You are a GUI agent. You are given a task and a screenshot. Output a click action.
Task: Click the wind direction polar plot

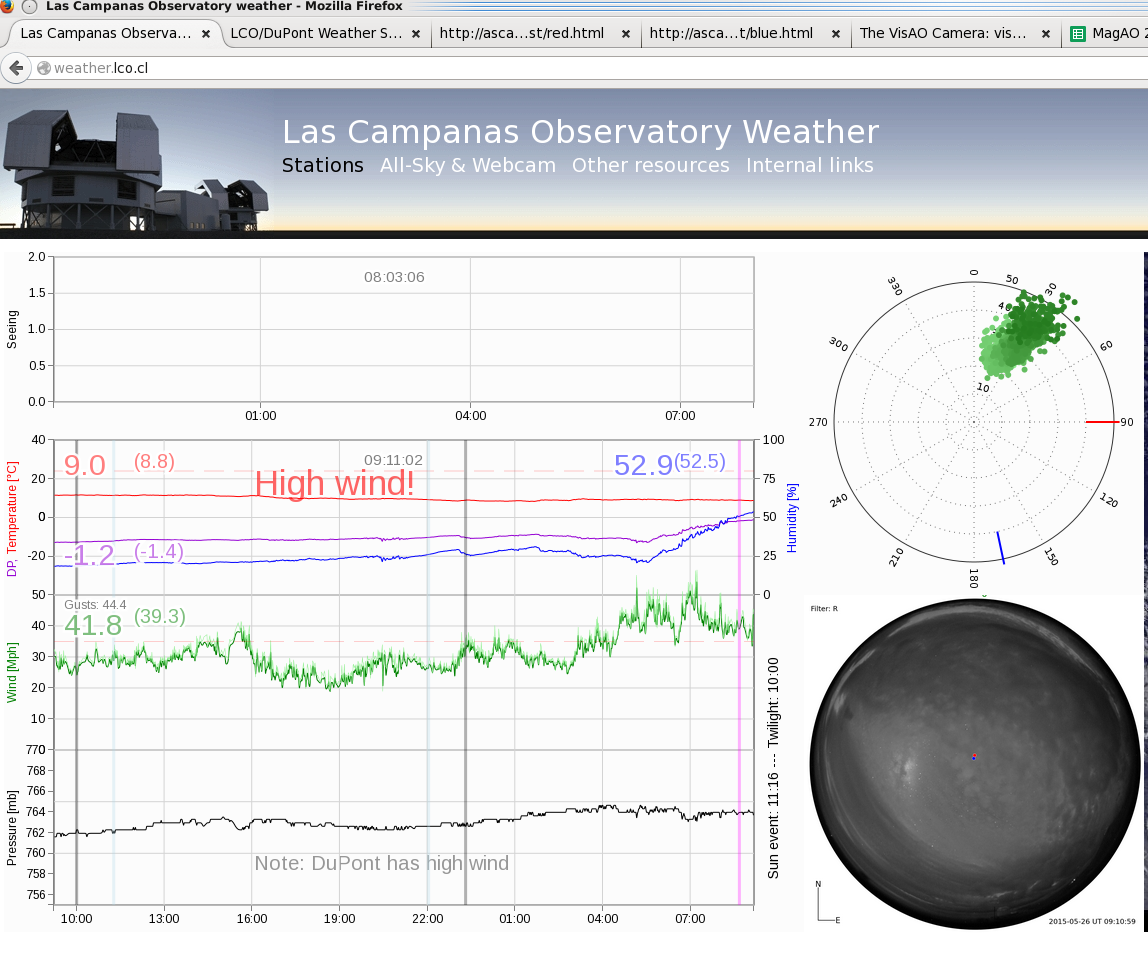[x=974, y=422]
